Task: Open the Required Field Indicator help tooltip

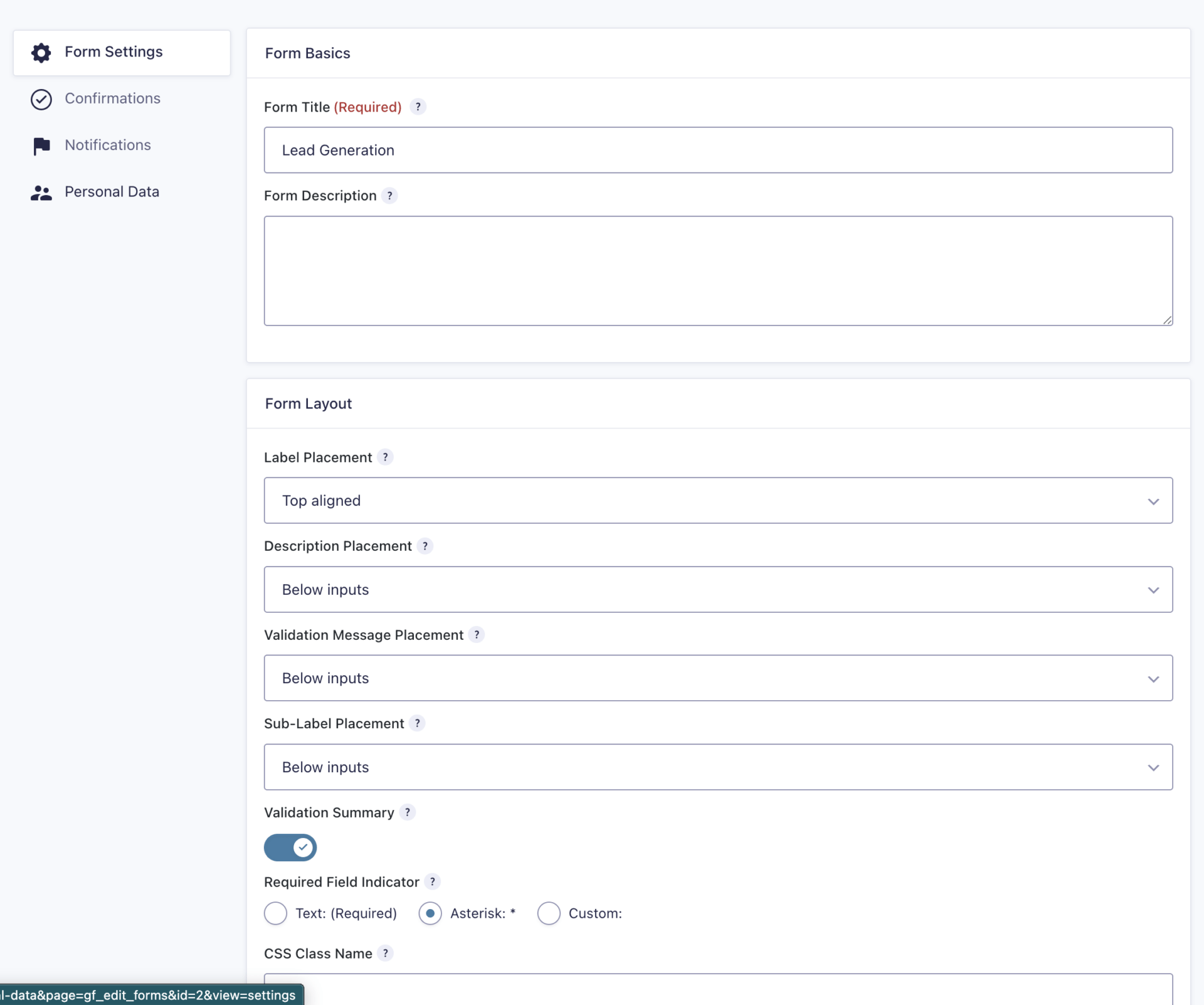Action: click(x=433, y=881)
